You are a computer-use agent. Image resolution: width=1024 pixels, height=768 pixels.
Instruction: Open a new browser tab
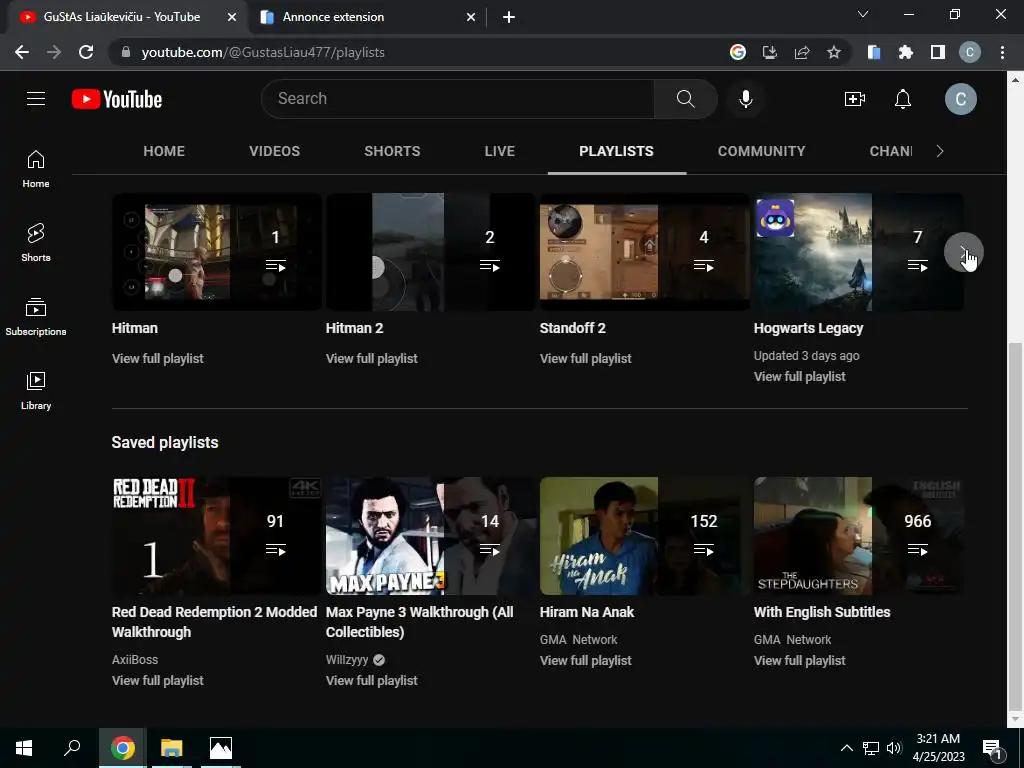tap(509, 17)
